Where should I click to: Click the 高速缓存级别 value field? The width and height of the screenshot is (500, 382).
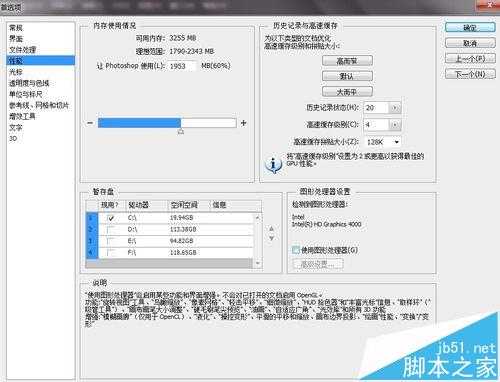point(376,125)
